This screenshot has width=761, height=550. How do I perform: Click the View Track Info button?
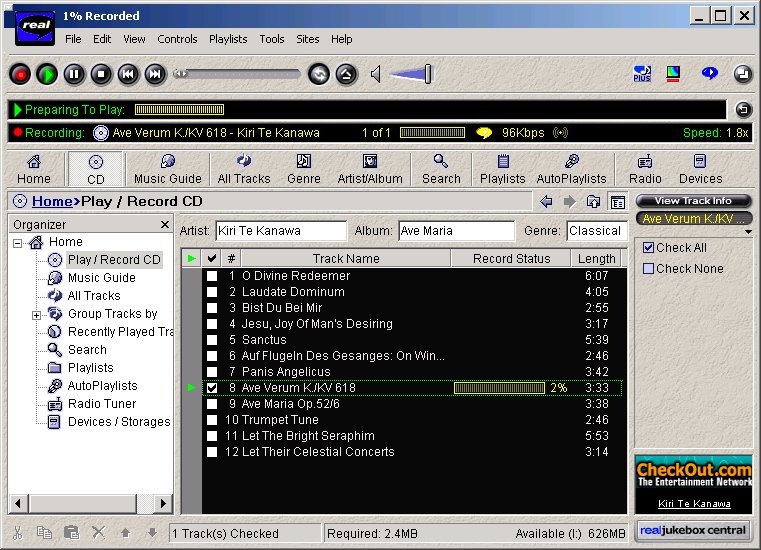pos(693,201)
